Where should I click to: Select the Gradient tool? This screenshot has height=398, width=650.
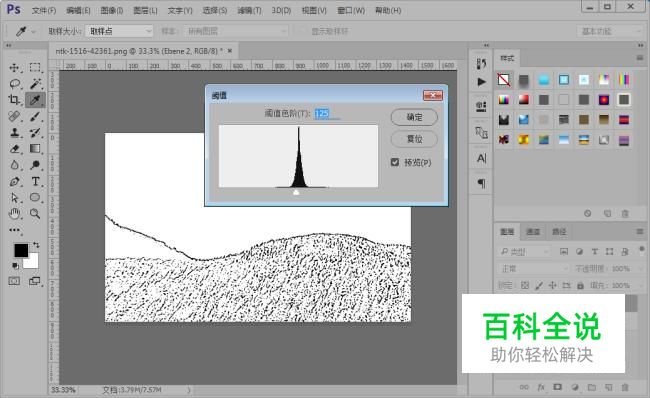pyautogui.click(x=35, y=149)
